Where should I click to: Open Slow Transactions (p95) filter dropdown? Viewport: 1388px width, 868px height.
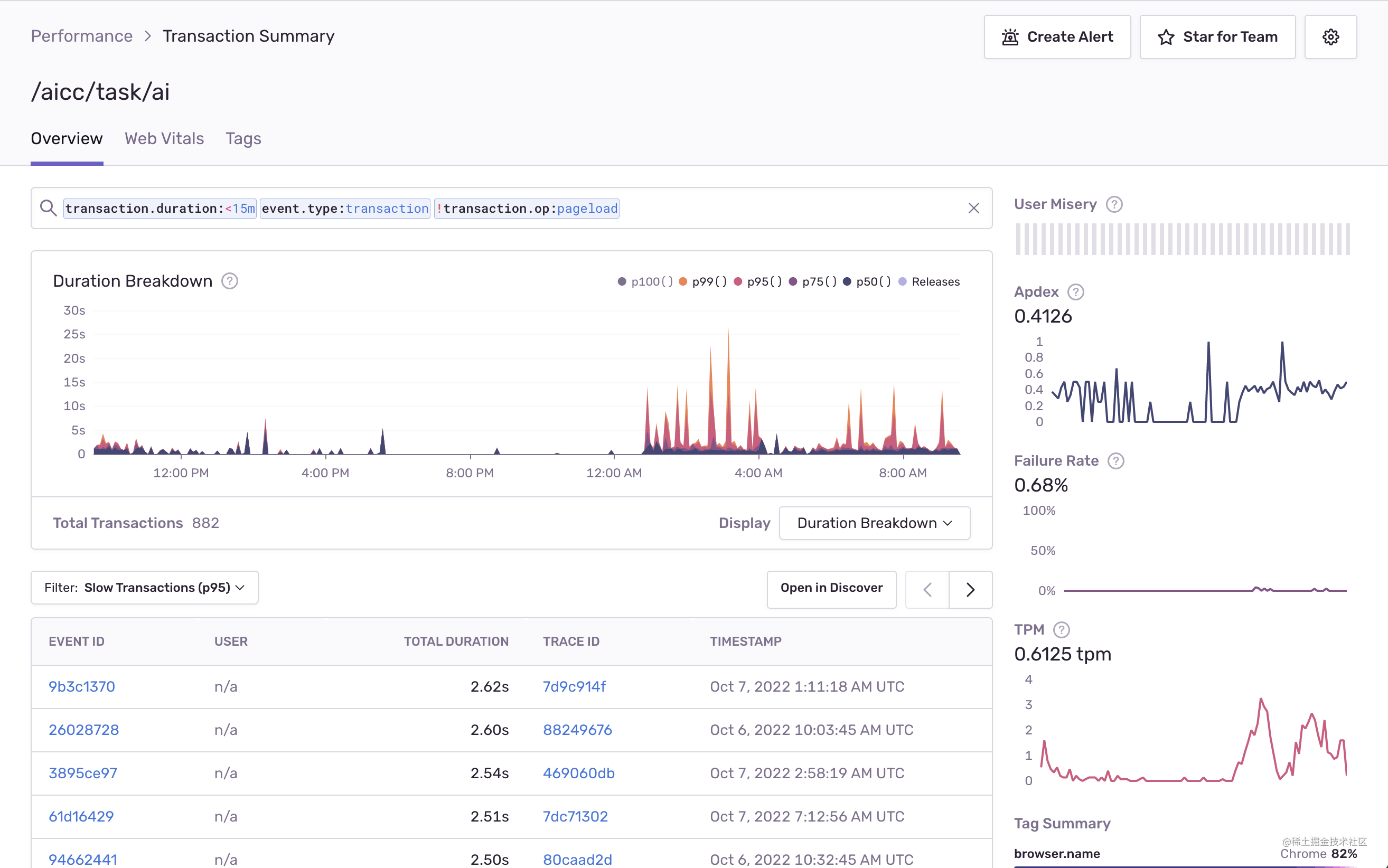pyautogui.click(x=144, y=587)
